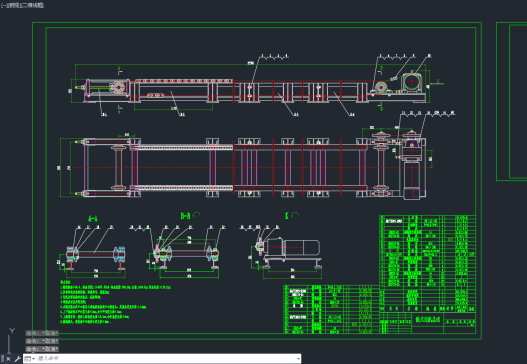The width and height of the screenshot is (527, 364).
Task: Open command line customize wrench
Action: coord(17,359)
